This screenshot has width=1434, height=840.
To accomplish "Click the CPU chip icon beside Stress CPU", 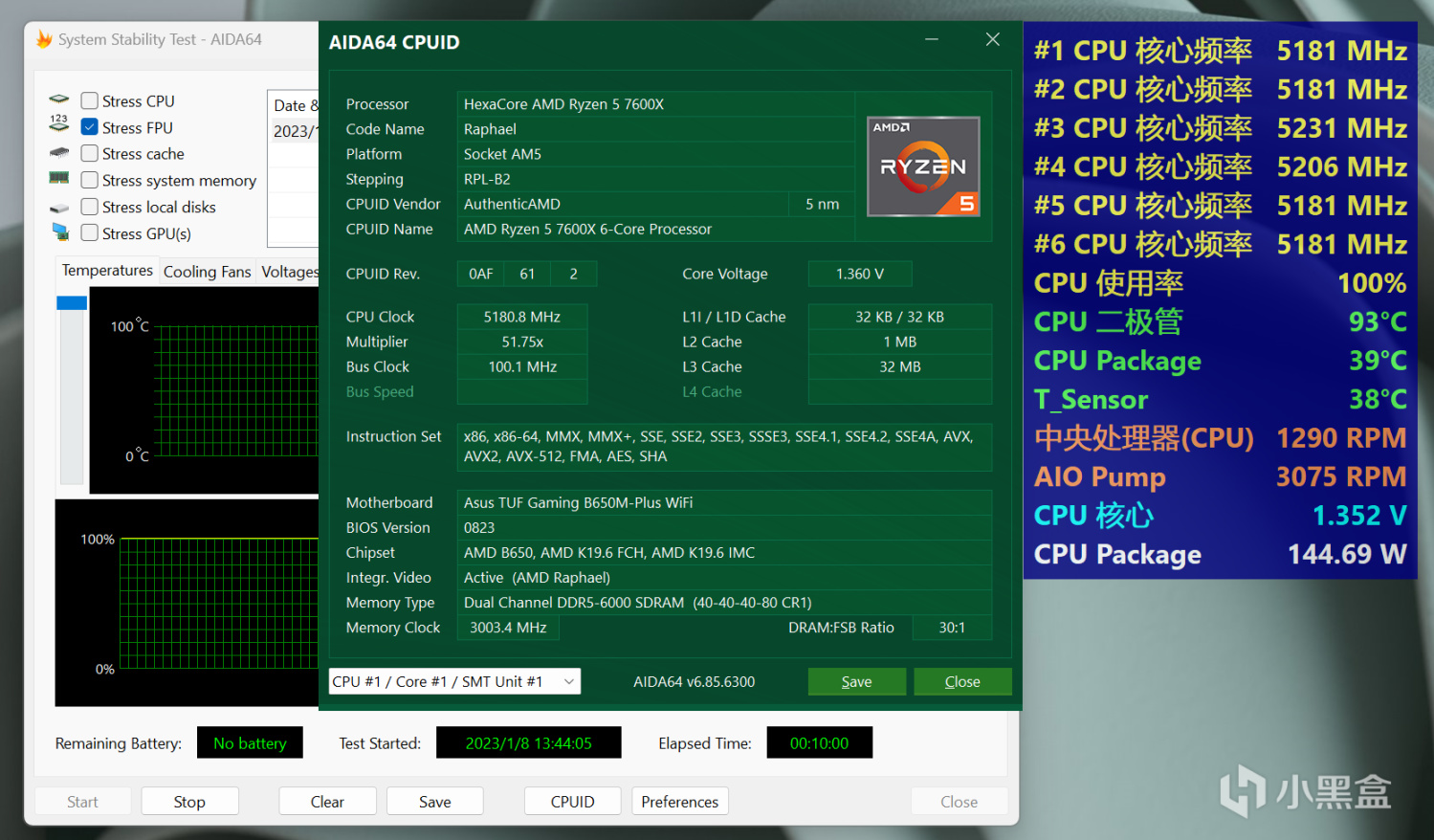I will (x=59, y=99).
